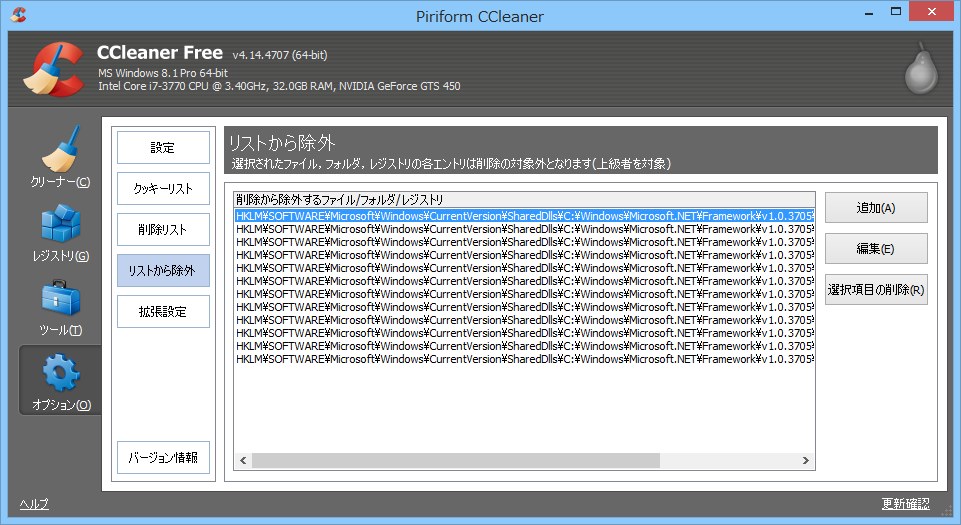Image resolution: width=961 pixels, height=525 pixels.
Task: Select the second HKLM registry entry
Action: pyautogui.click(x=525, y=229)
